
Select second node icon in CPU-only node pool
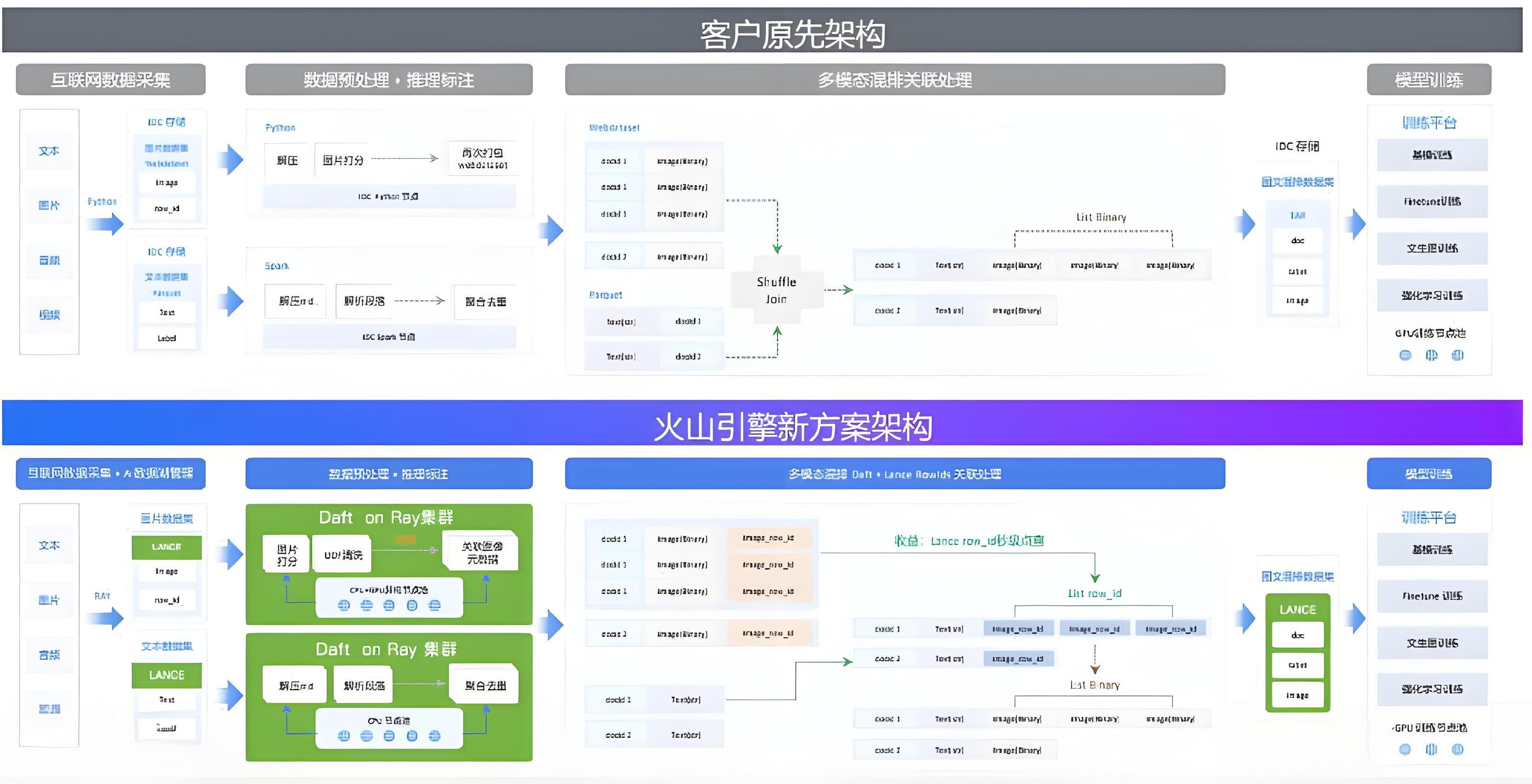click(x=366, y=736)
